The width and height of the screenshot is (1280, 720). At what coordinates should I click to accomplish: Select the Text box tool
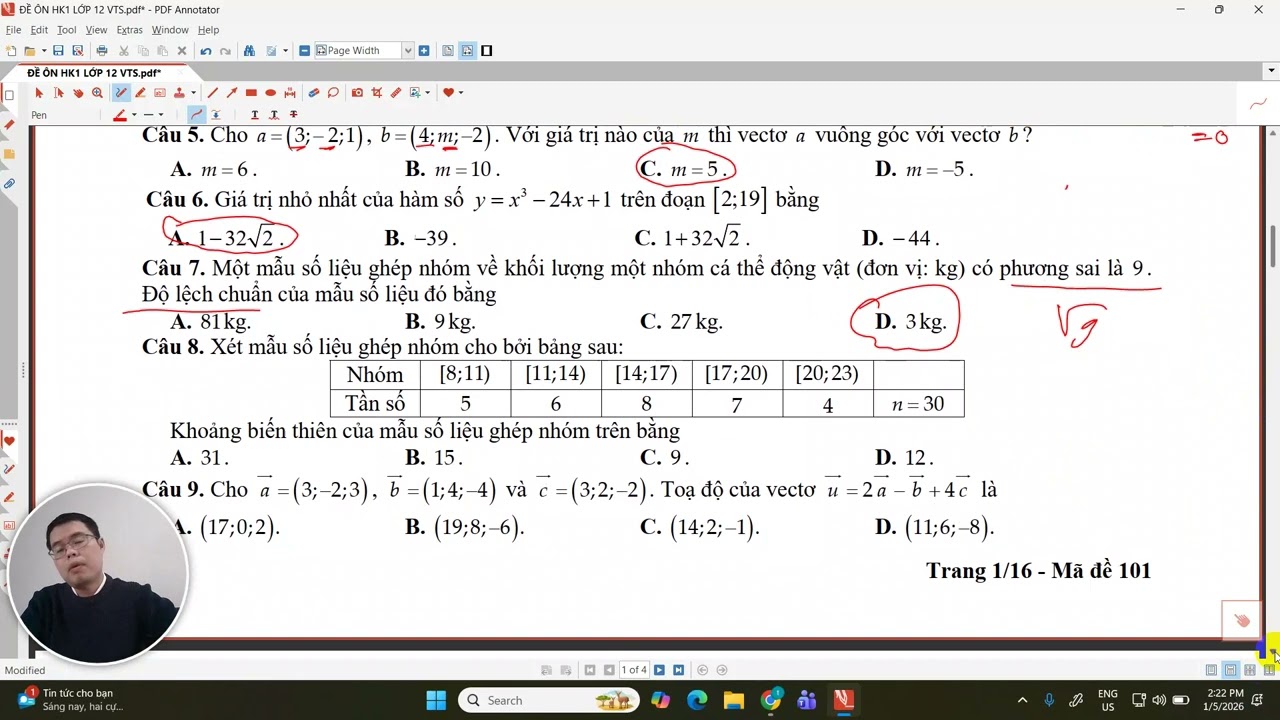click(160, 93)
